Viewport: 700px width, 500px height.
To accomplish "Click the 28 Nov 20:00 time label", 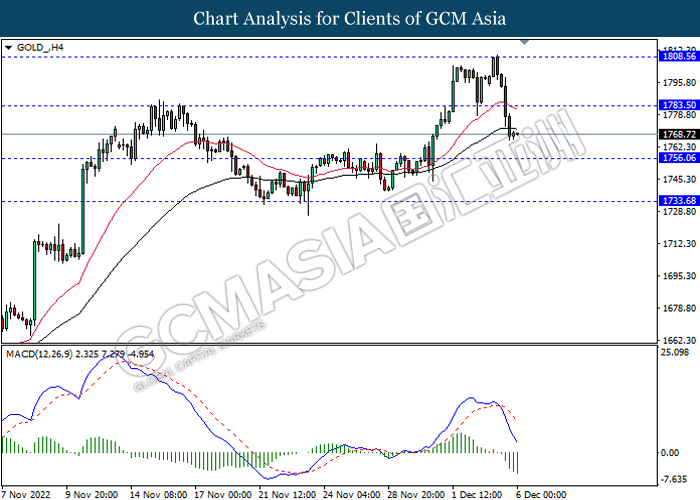I will pos(416,495).
